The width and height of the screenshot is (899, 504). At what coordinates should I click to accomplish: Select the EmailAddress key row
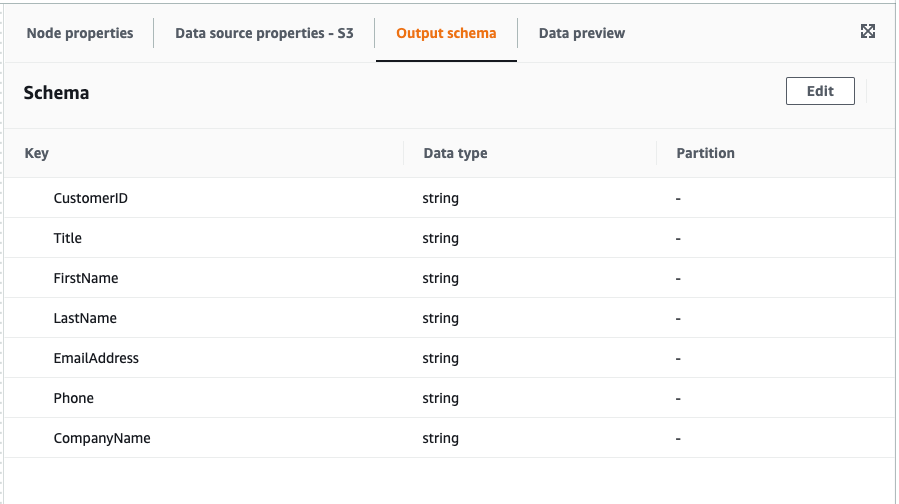point(96,358)
